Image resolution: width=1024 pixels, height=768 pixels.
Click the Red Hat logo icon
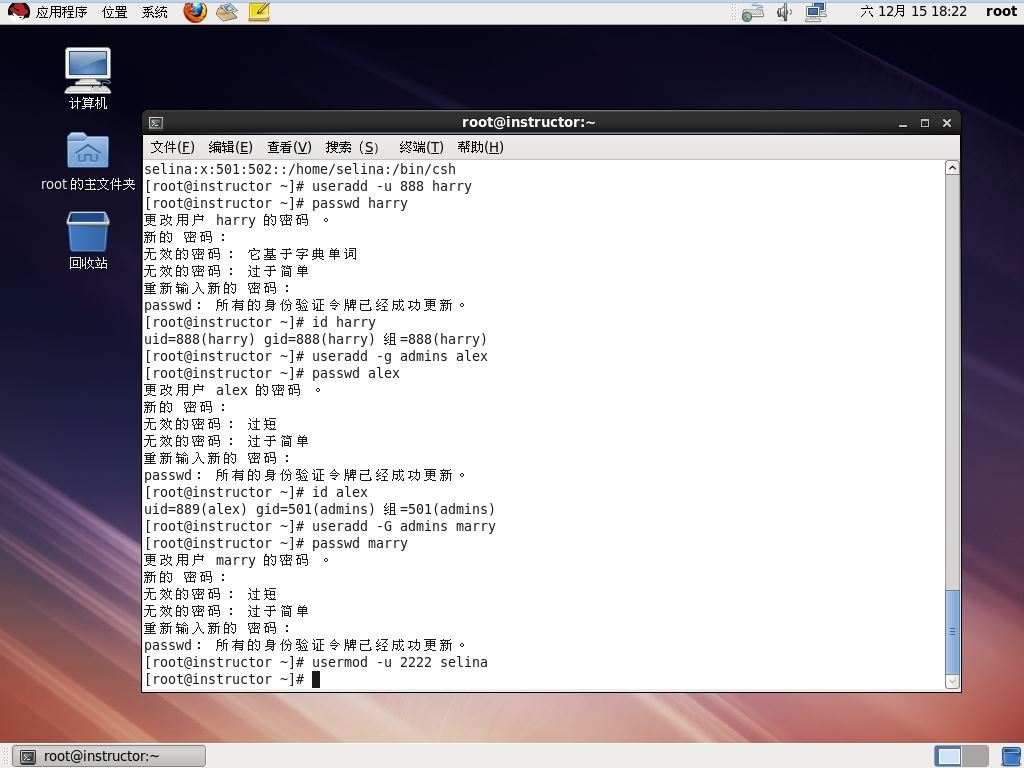tap(18, 12)
